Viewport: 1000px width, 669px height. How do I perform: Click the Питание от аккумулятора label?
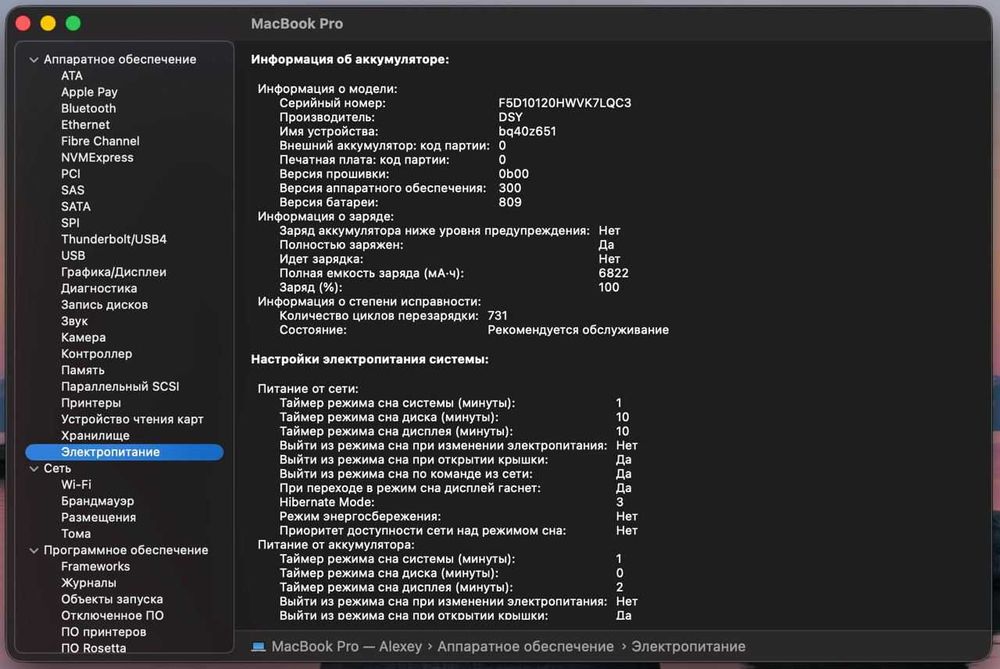(x=336, y=545)
